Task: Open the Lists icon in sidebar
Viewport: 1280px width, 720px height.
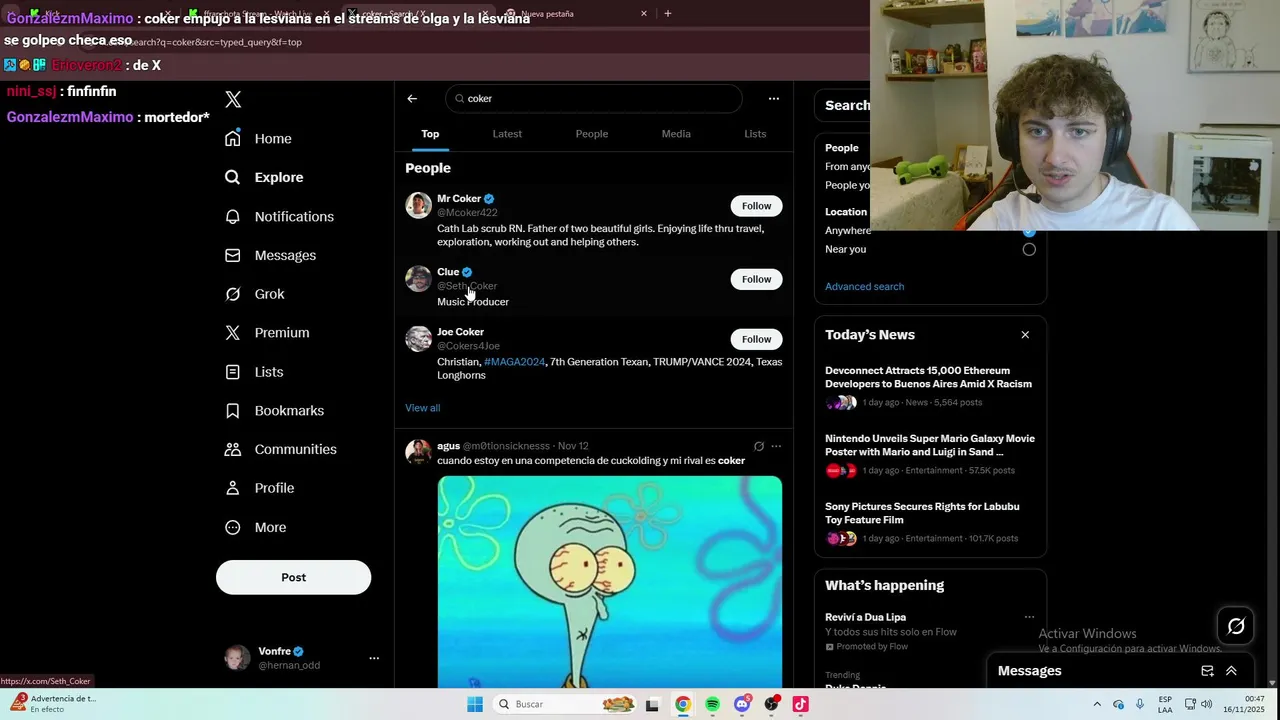Action: (x=233, y=372)
